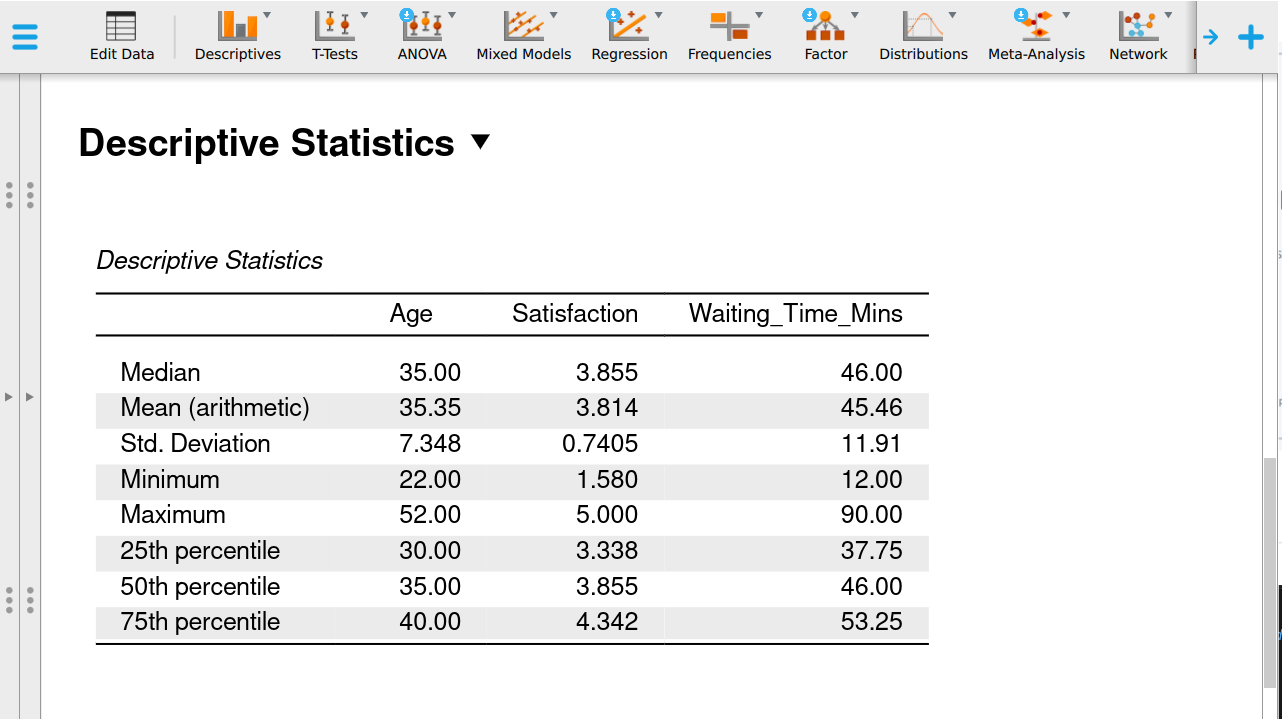The height and width of the screenshot is (719, 1282).
Task: Open the Descriptives module
Action: 238,38
